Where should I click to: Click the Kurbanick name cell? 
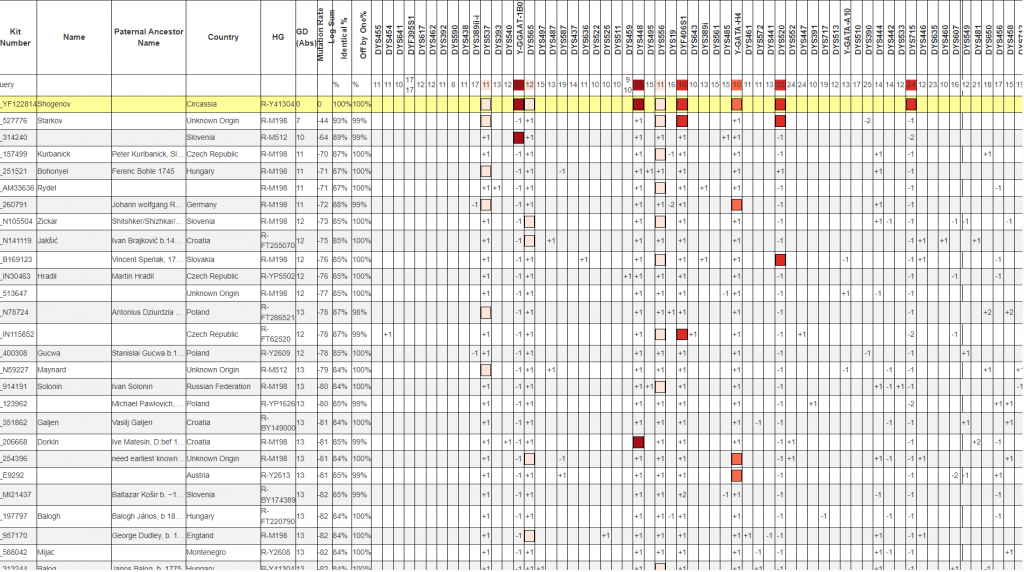[x=73, y=154]
